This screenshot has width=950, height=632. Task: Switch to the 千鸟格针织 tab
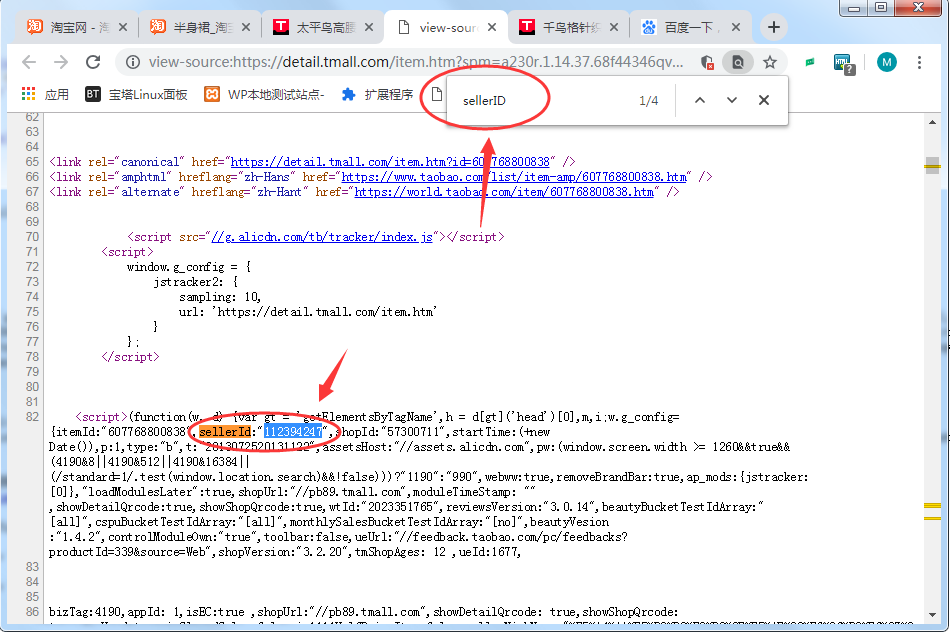pyautogui.click(x=568, y=27)
